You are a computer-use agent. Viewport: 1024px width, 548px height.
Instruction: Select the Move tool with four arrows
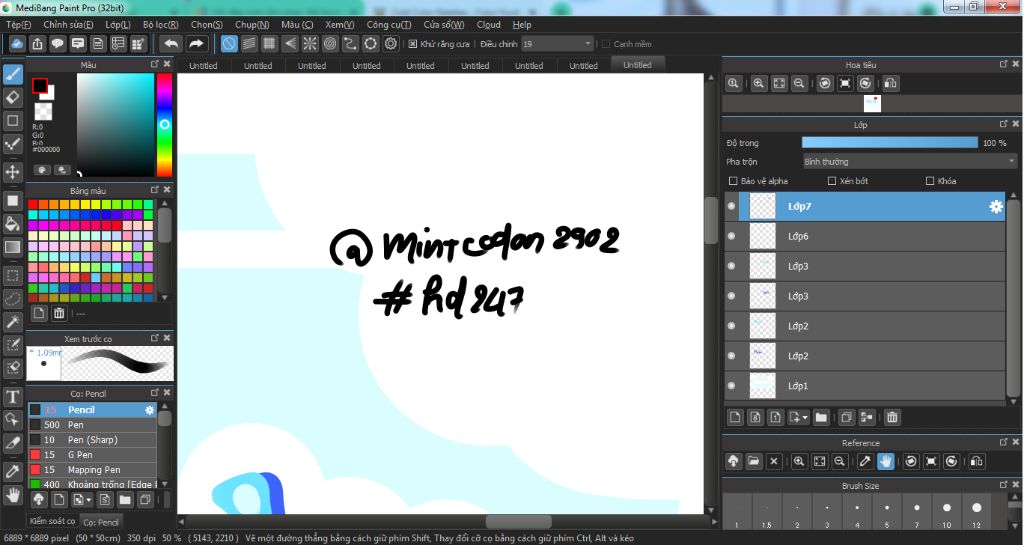click(12, 172)
